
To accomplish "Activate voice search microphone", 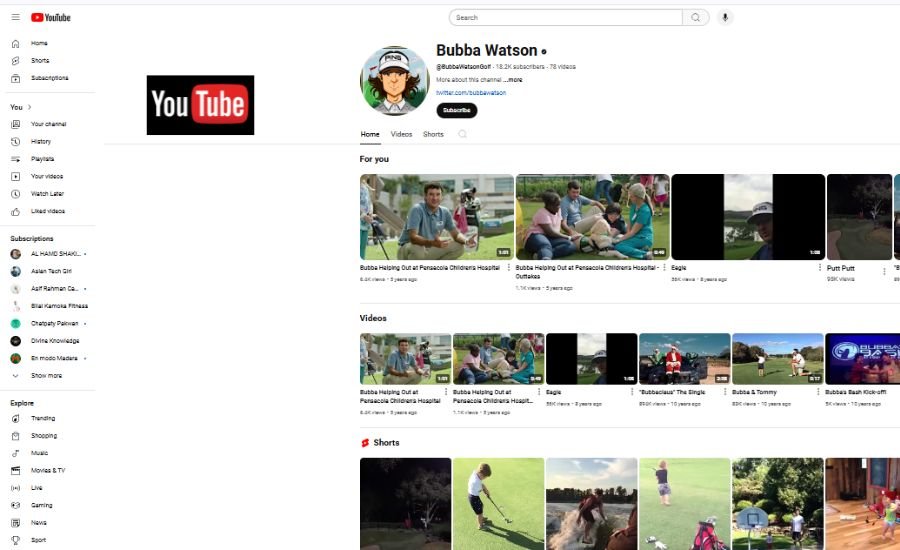I will pyautogui.click(x=725, y=17).
